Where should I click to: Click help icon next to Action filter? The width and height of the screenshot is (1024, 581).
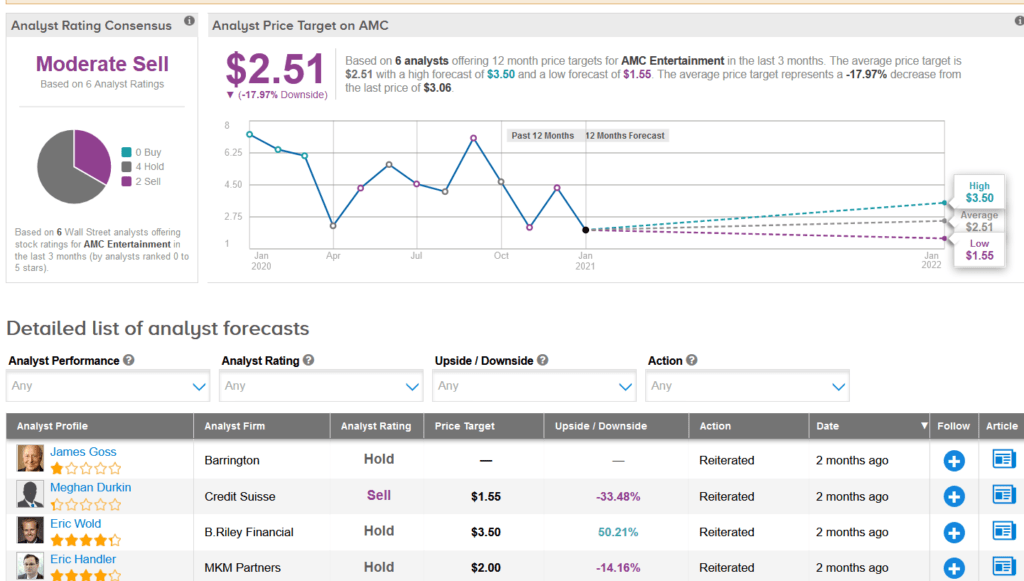coord(692,360)
